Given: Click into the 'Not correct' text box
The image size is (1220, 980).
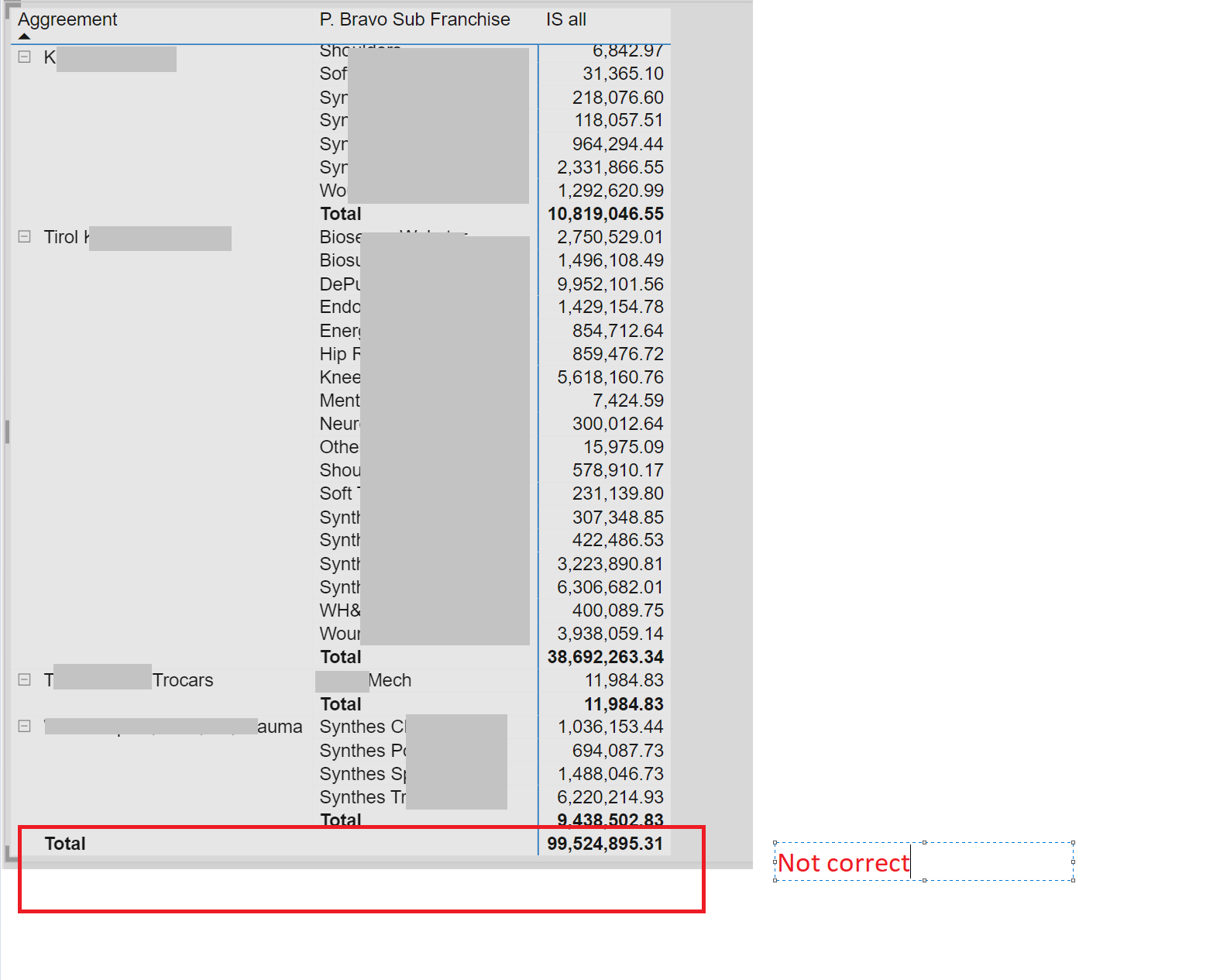Looking at the screenshot, I should coord(924,861).
